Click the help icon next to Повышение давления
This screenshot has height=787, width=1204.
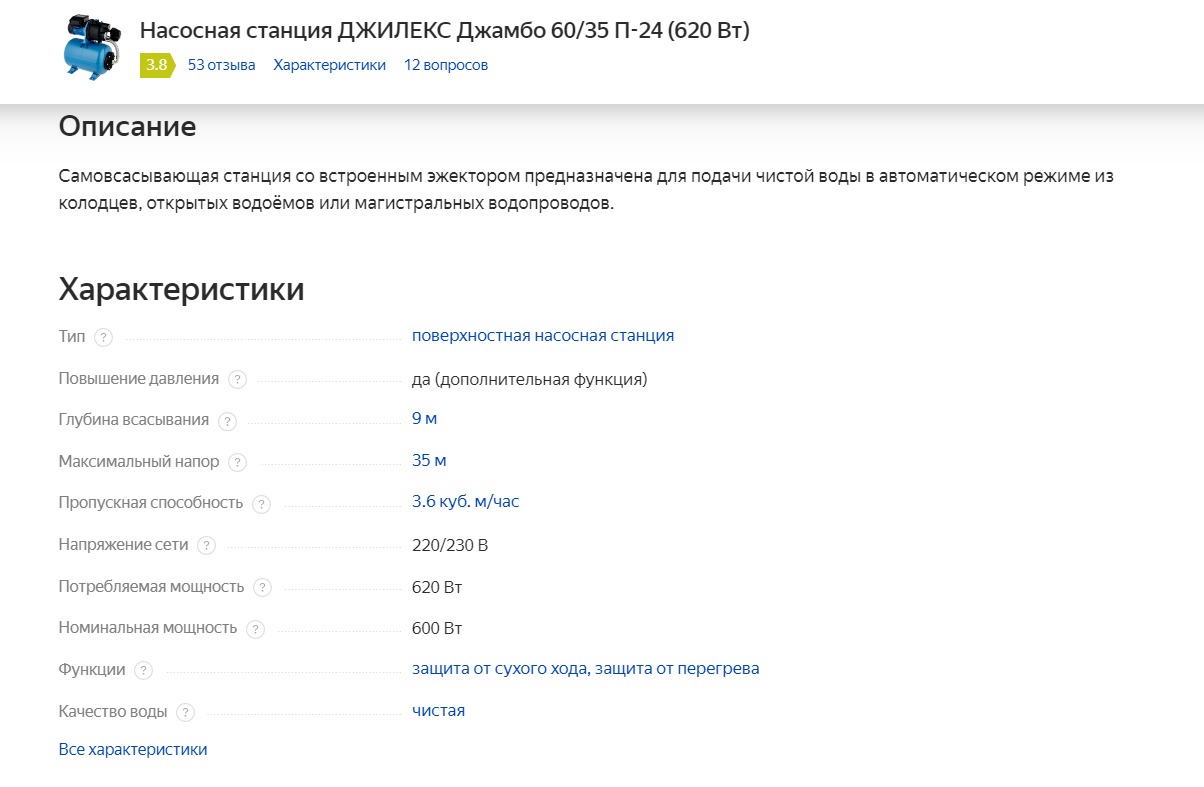click(x=237, y=379)
